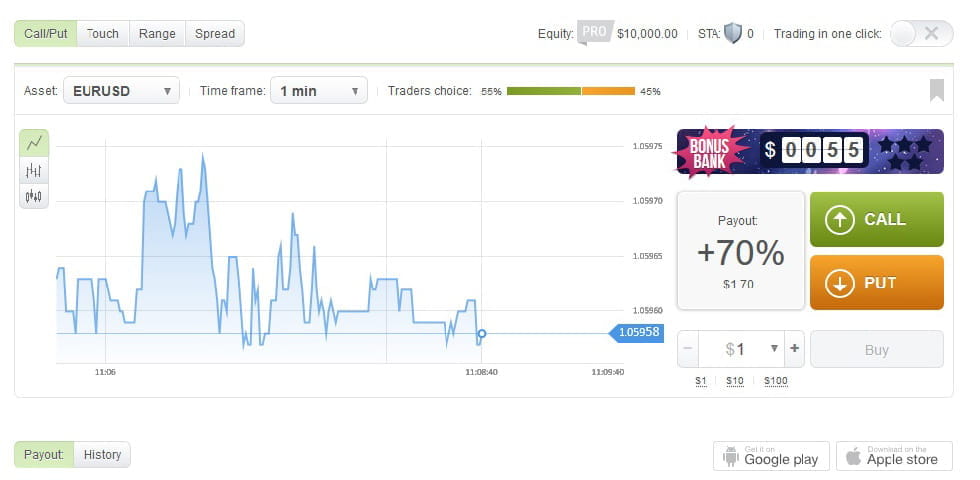Click the 1.05958 current price label
980x480 pixels.
[636, 332]
